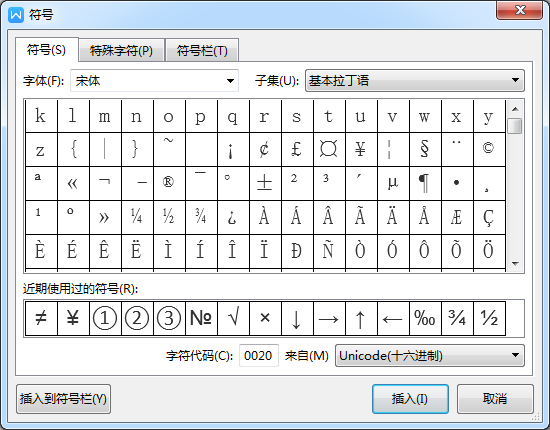Choose recent circled number ①

(105, 318)
